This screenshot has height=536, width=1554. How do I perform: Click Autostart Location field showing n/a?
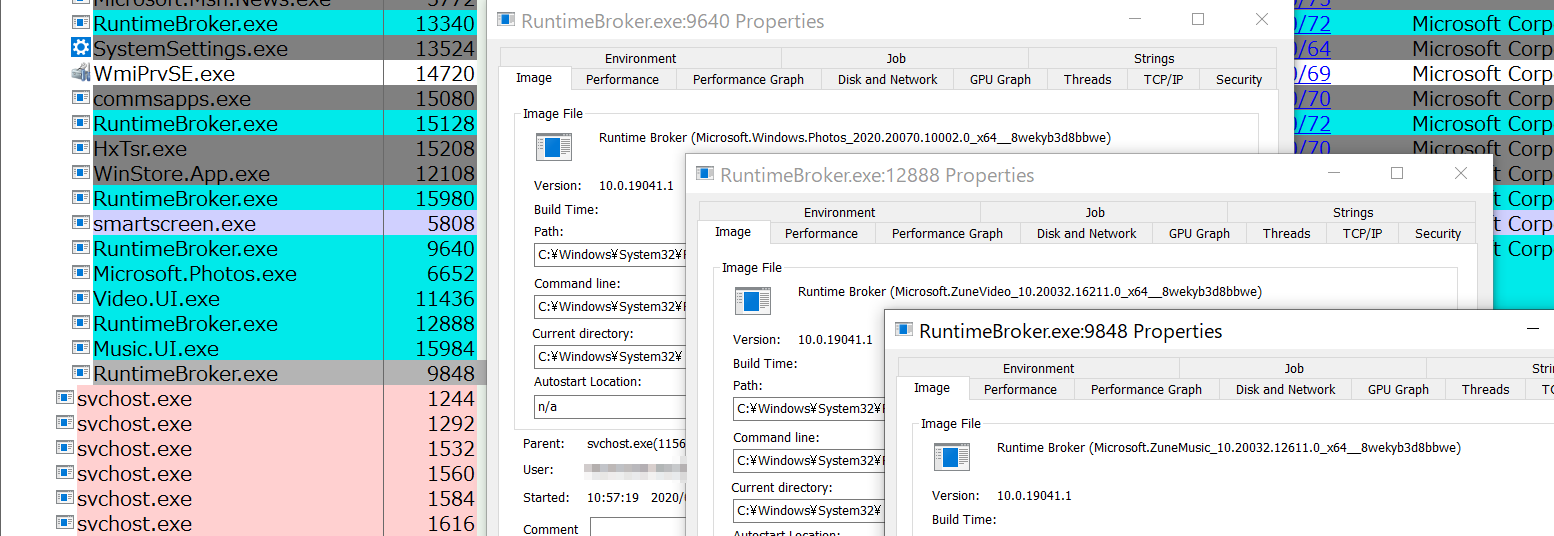[609, 407]
